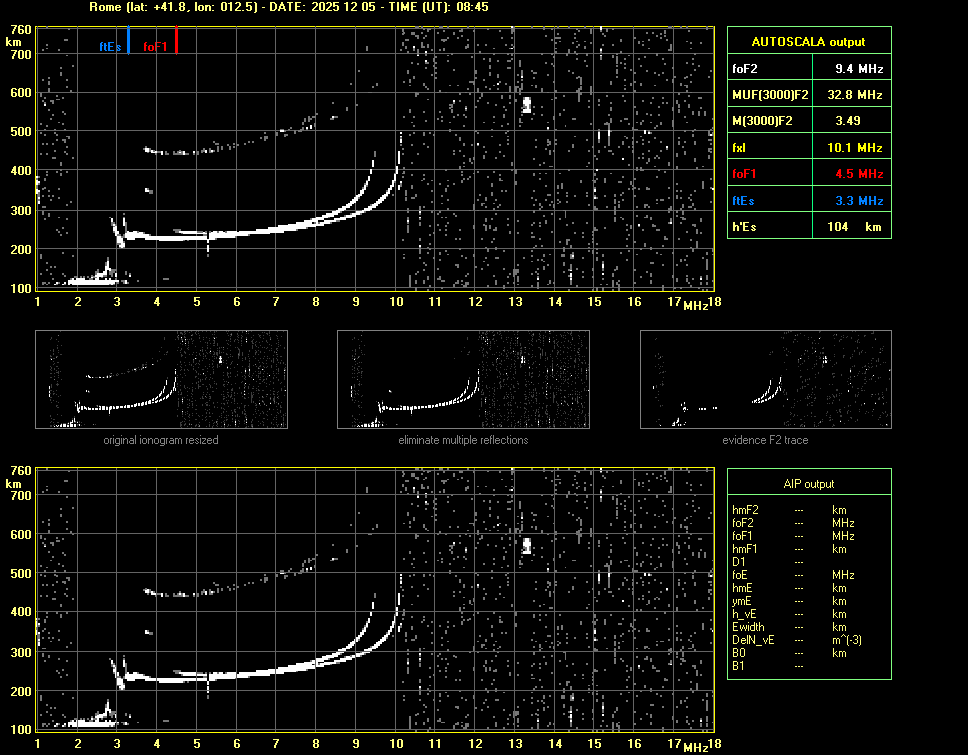This screenshot has width=968, height=755.
Task: Click the 10 MHz axis label on lower ionogram
Action: point(395,744)
